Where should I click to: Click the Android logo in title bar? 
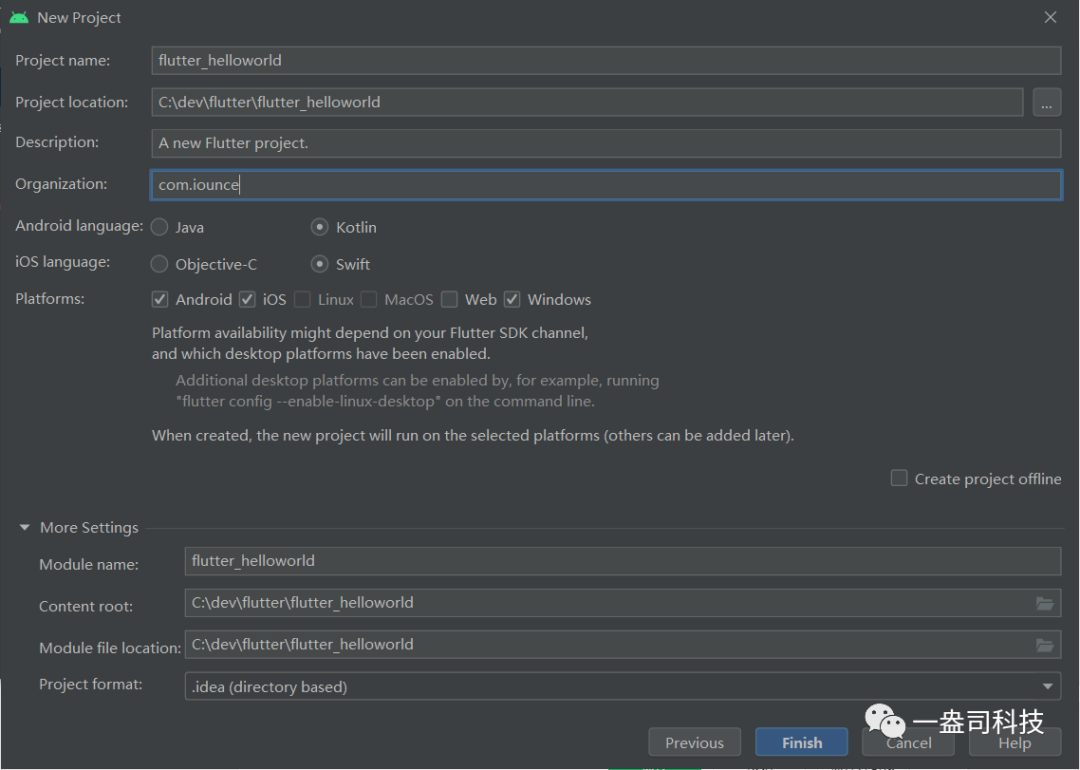pos(19,17)
